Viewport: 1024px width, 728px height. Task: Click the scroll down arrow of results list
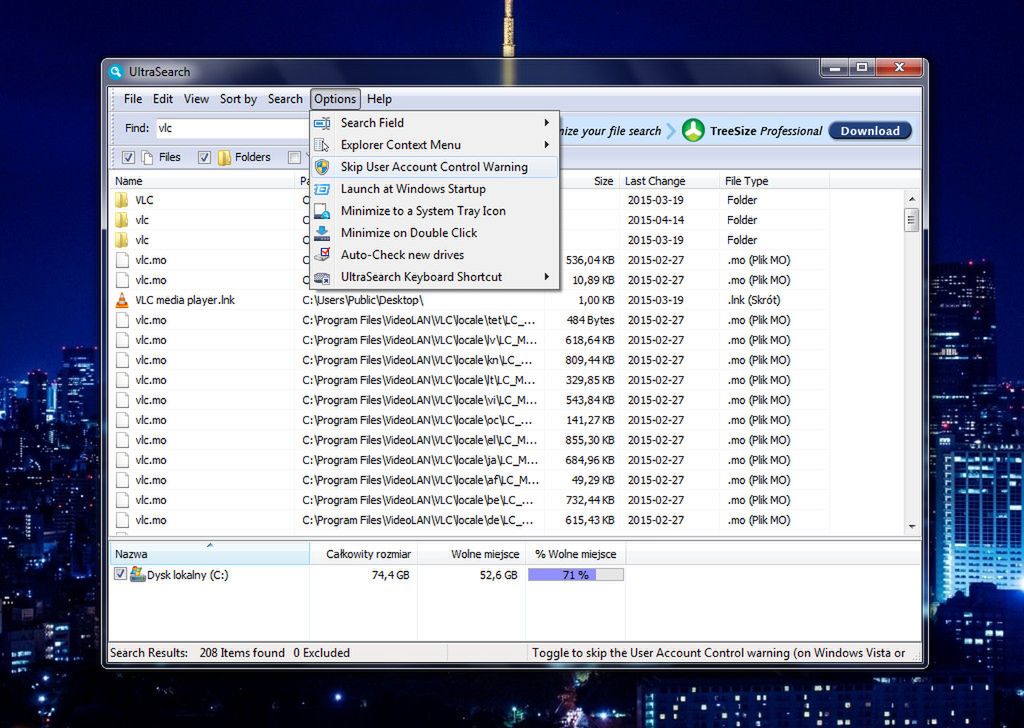[x=912, y=526]
